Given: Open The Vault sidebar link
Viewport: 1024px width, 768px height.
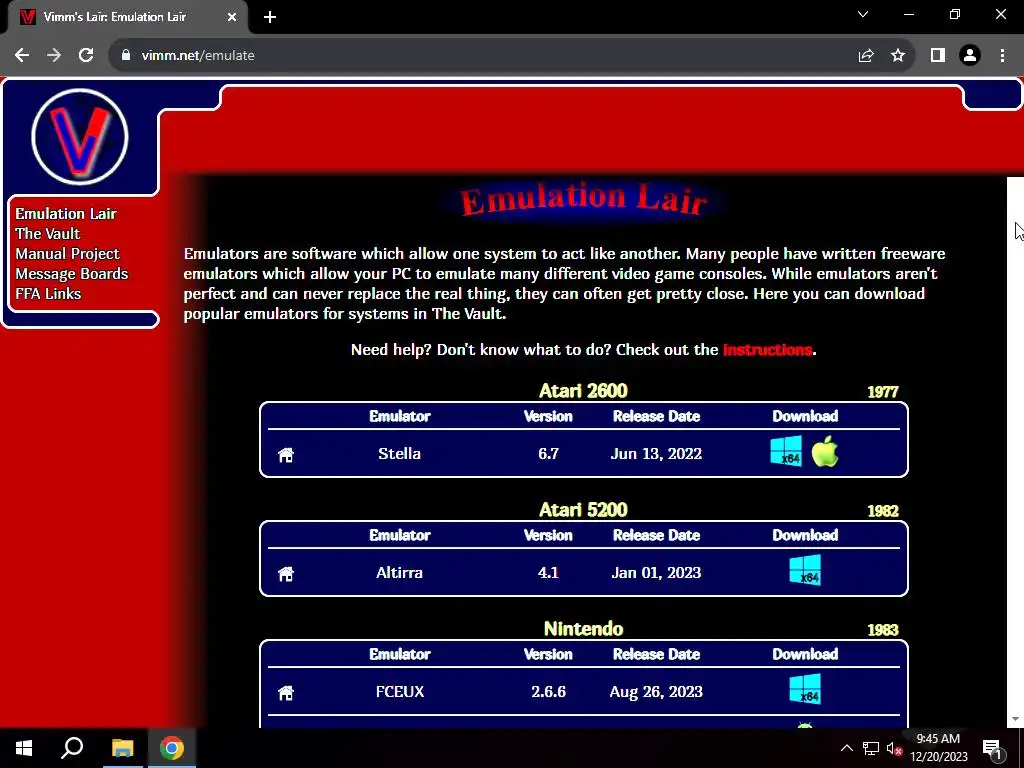Looking at the screenshot, I should click(x=48, y=234).
